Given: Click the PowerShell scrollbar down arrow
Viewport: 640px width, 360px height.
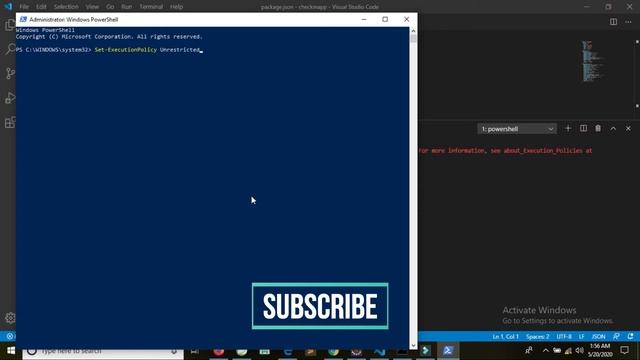Looking at the screenshot, I should tap(413, 346).
